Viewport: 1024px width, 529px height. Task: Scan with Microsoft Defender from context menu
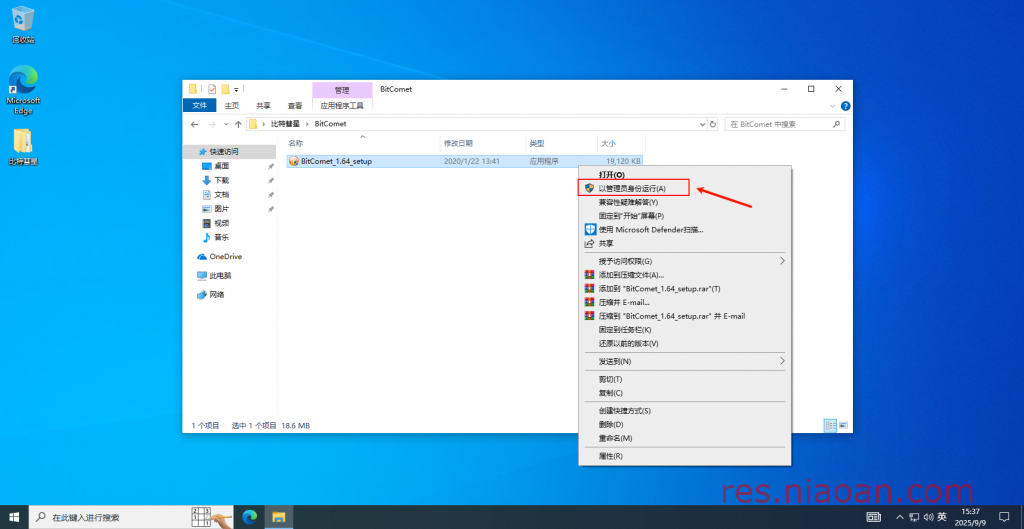tap(684, 229)
